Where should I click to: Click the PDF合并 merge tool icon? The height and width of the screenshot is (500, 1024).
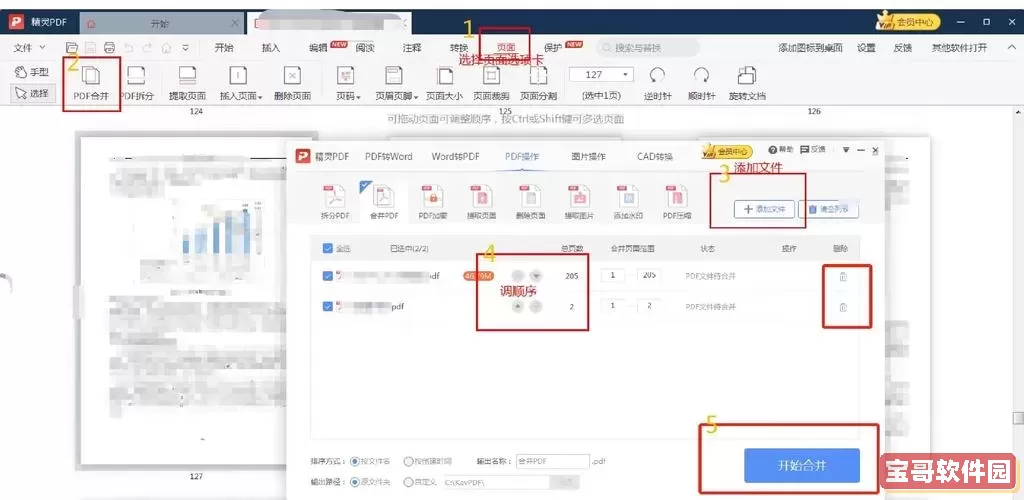pyautogui.click(x=91, y=75)
